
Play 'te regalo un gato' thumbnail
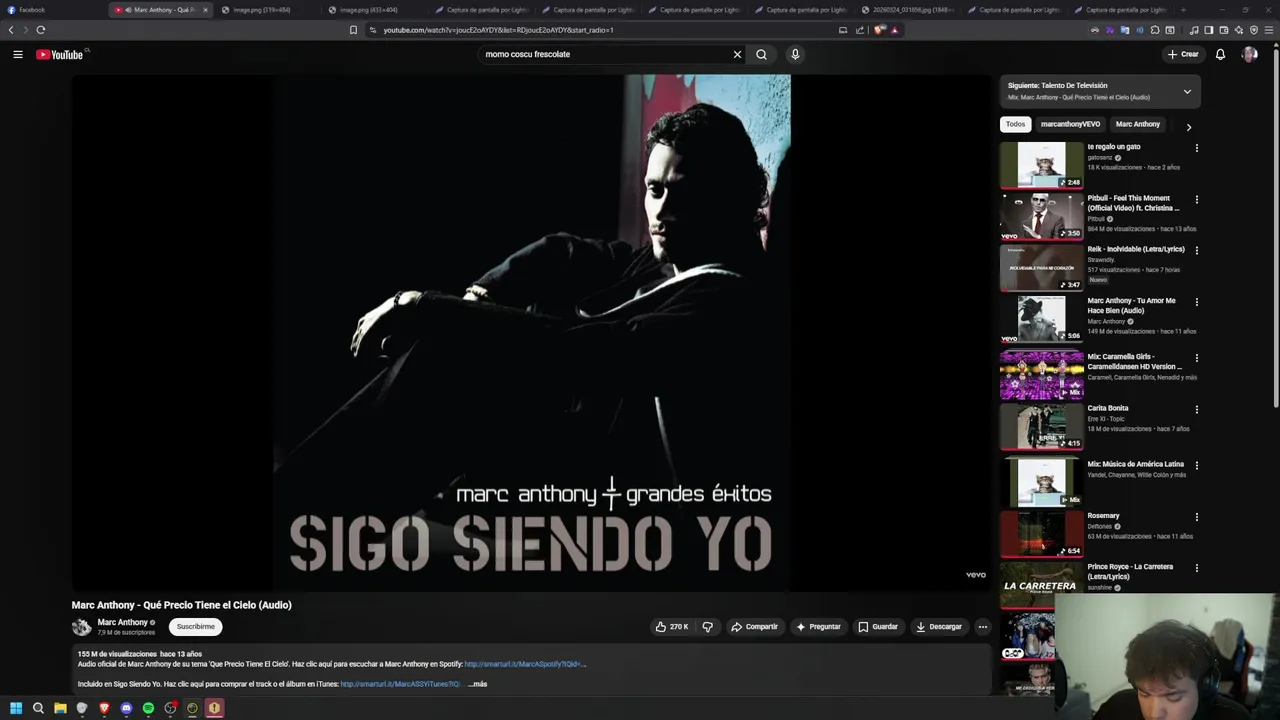(1041, 165)
